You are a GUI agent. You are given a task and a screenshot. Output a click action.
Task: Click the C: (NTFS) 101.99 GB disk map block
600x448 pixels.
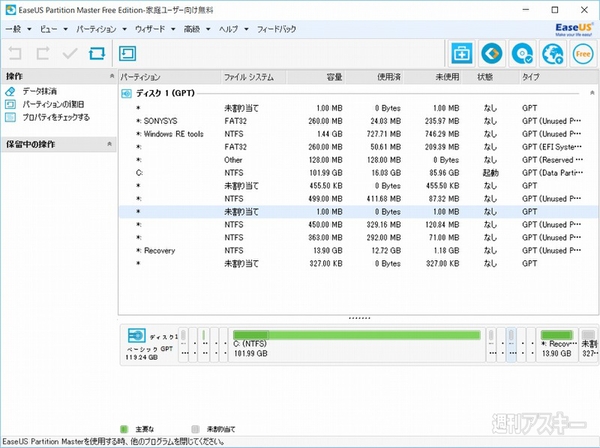(357, 344)
